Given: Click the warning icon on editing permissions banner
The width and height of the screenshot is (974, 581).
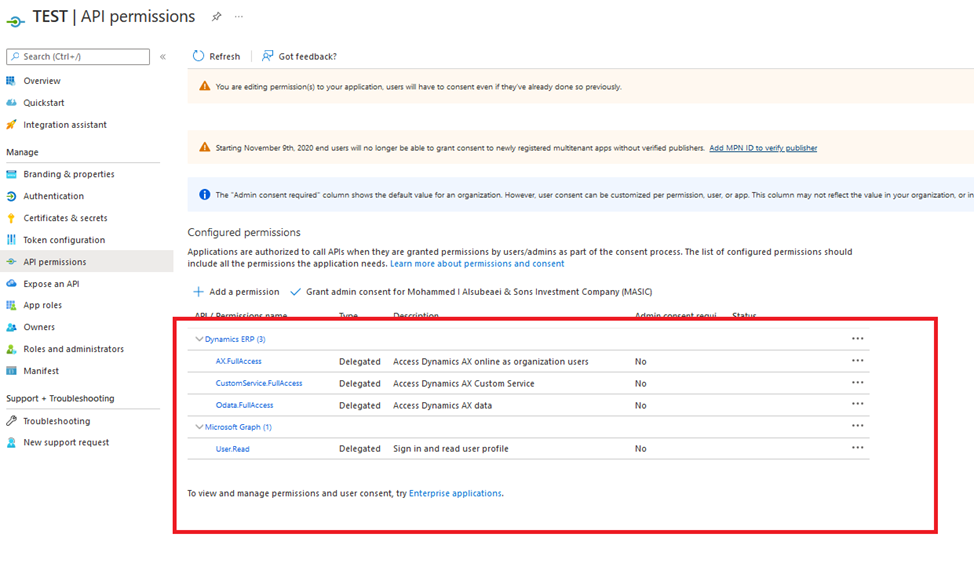Looking at the screenshot, I should [x=204, y=86].
